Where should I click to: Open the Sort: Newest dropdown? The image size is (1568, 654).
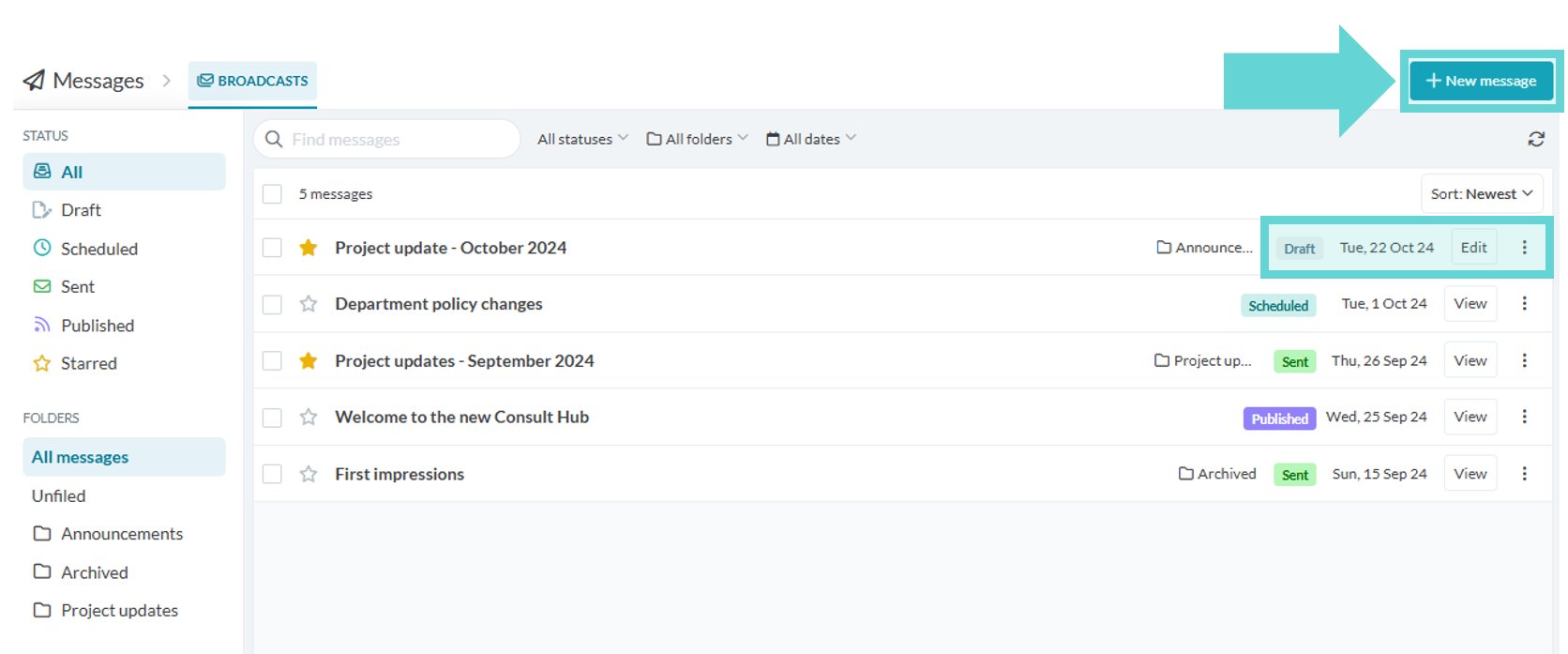coord(1482,194)
